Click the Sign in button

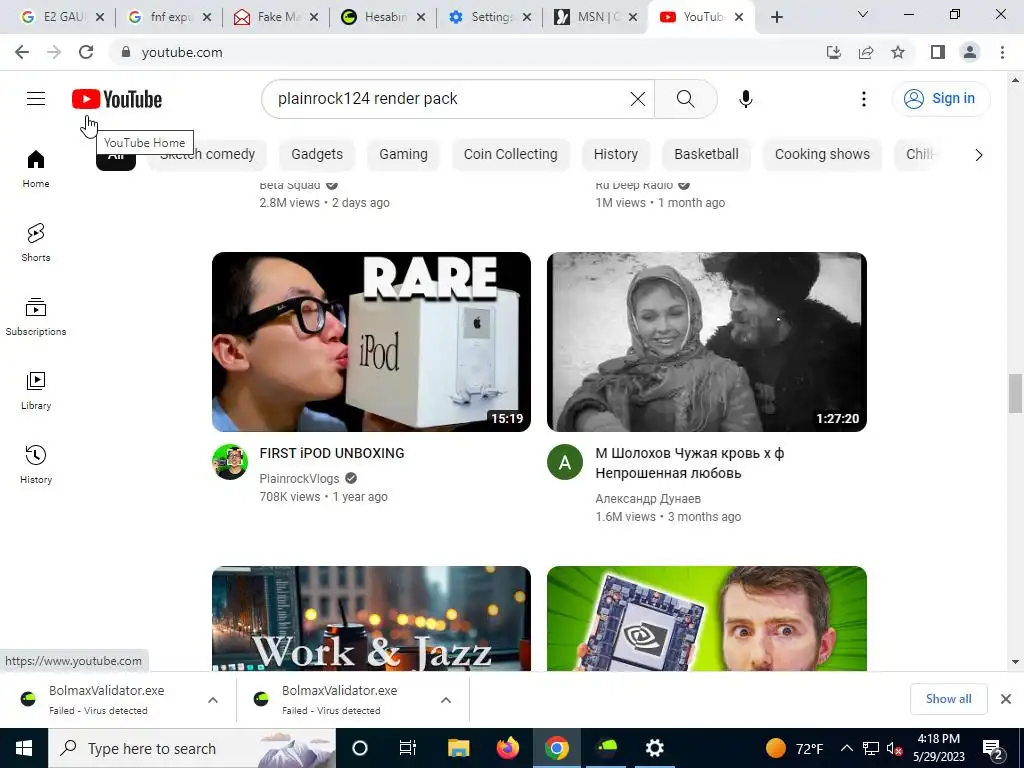tap(940, 99)
